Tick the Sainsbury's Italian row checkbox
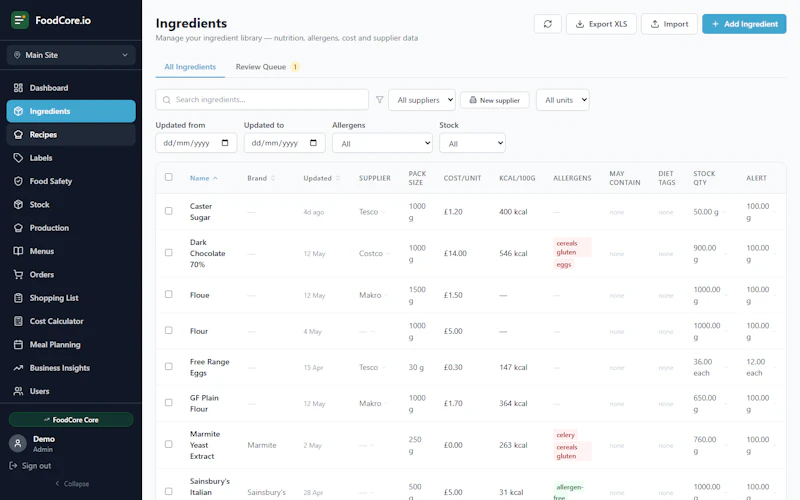800x500 pixels. tap(168, 491)
